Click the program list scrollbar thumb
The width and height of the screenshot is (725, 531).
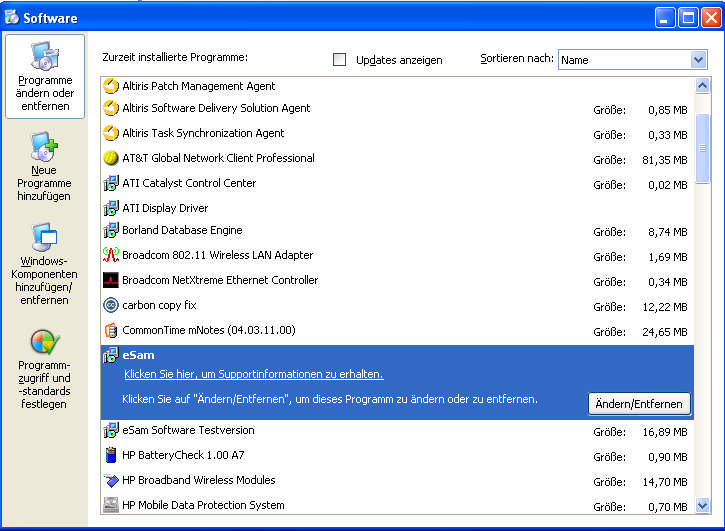(702, 148)
